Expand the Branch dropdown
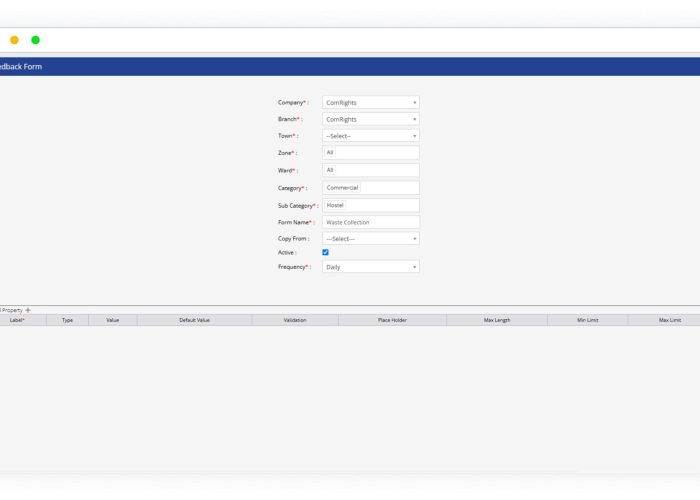The height and width of the screenshot is (500, 700). pyautogui.click(x=370, y=119)
